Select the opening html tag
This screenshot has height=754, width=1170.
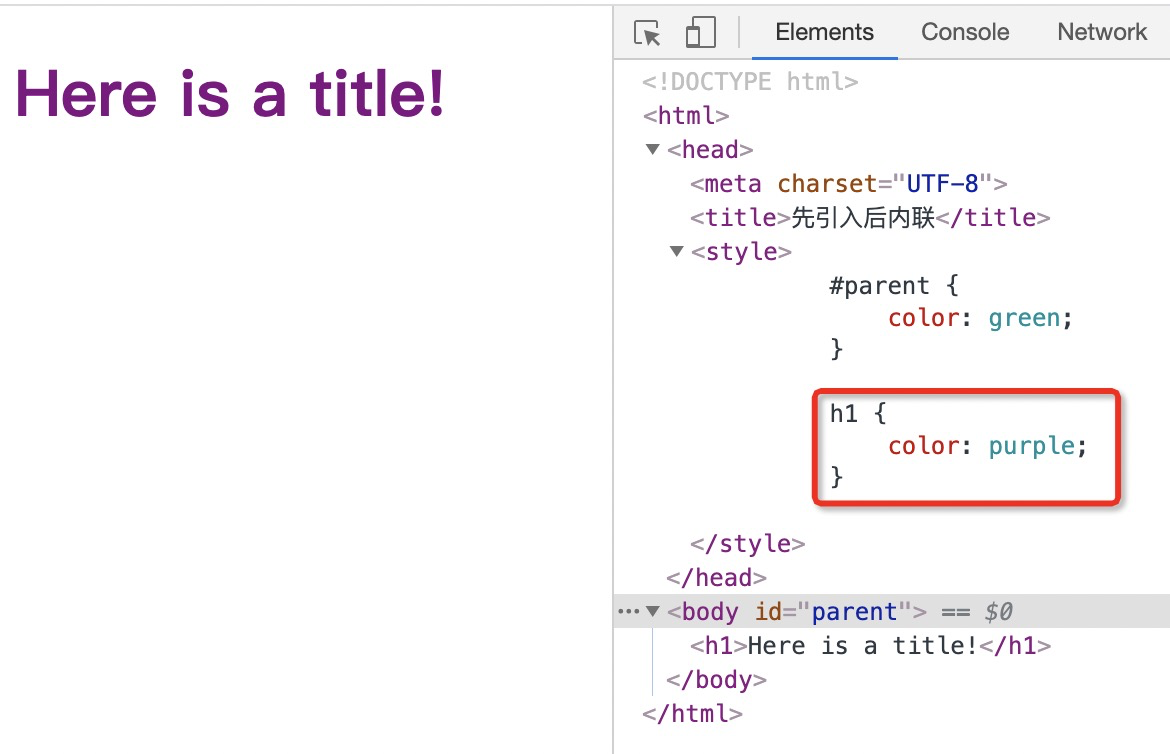coord(686,116)
